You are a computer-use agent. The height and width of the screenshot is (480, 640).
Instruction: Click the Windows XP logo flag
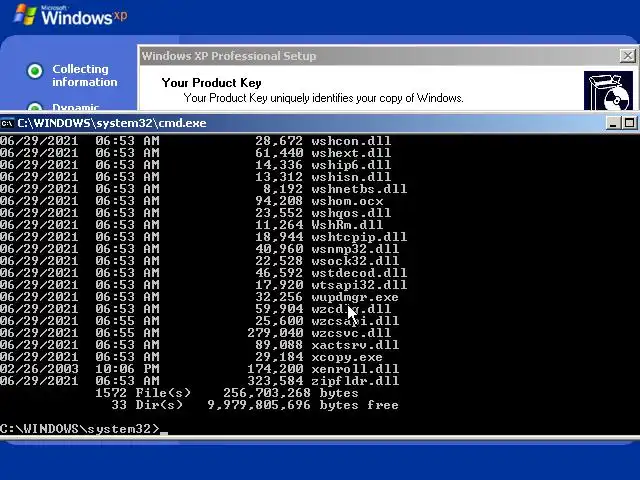tap(25, 15)
